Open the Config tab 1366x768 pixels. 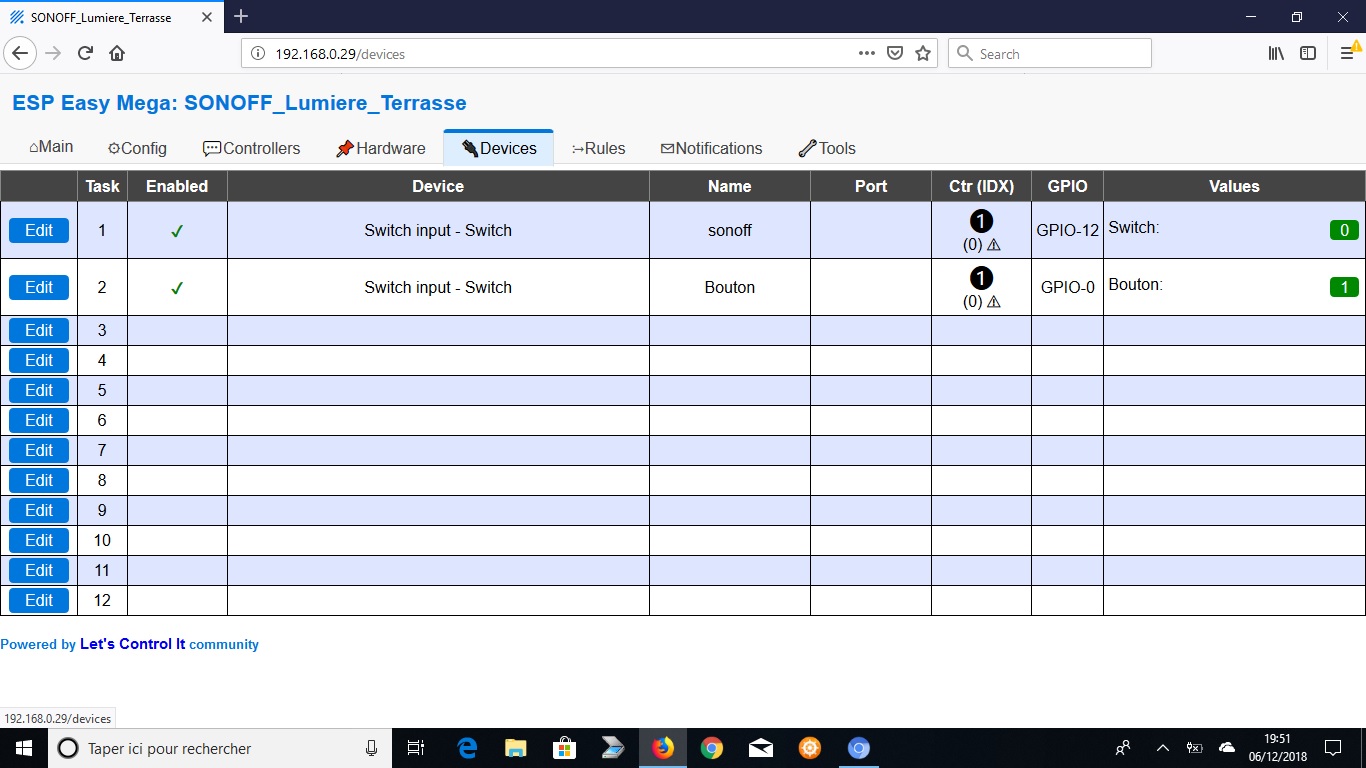point(137,148)
